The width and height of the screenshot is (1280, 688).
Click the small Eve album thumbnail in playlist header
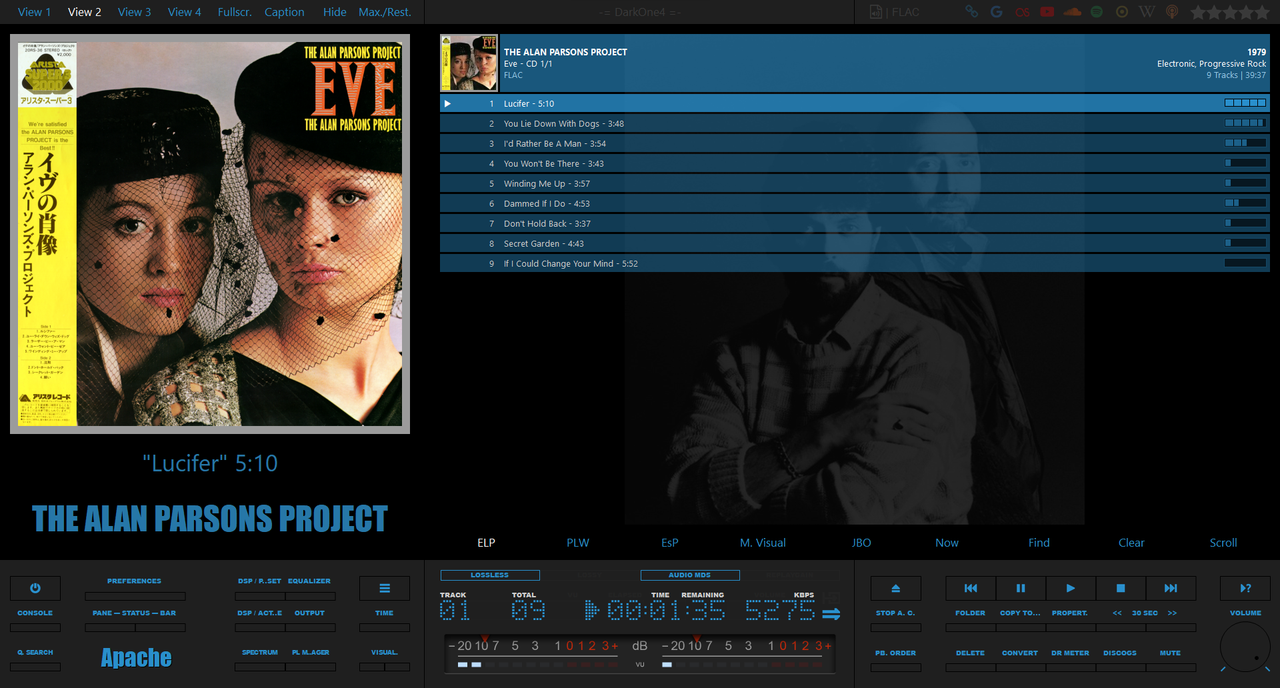(470, 63)
